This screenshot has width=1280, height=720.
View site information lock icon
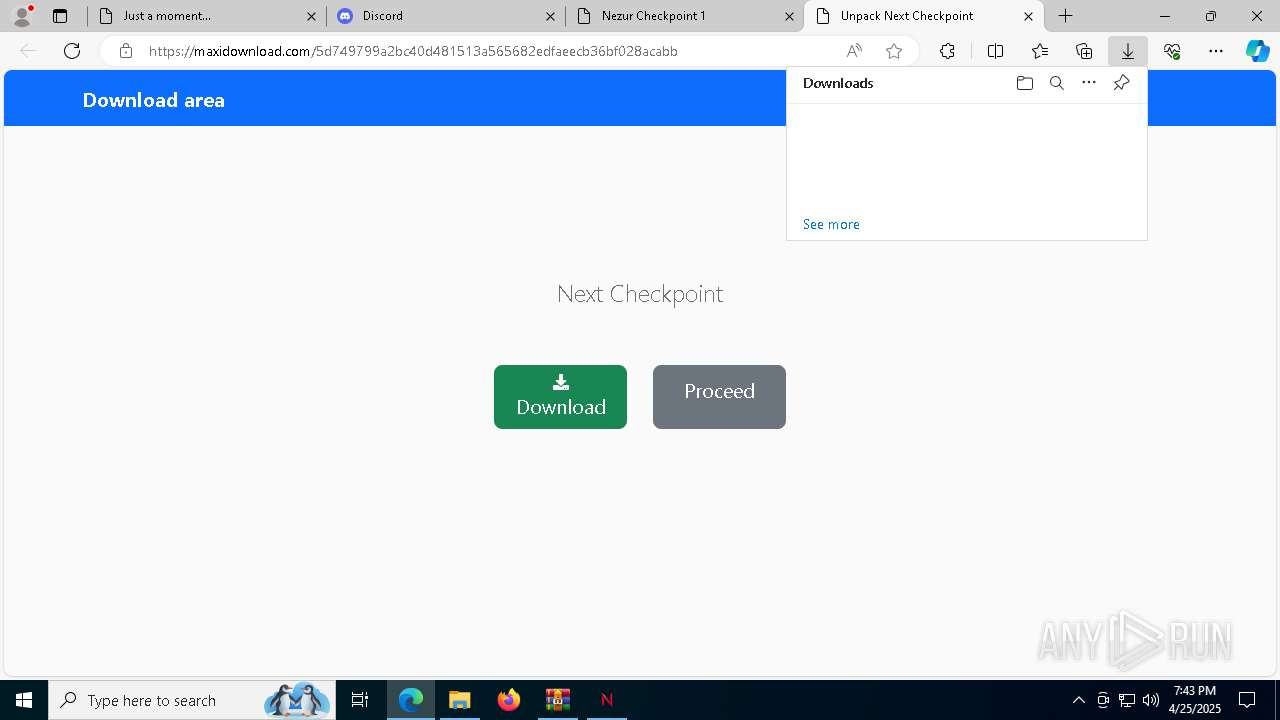[126, 51]
